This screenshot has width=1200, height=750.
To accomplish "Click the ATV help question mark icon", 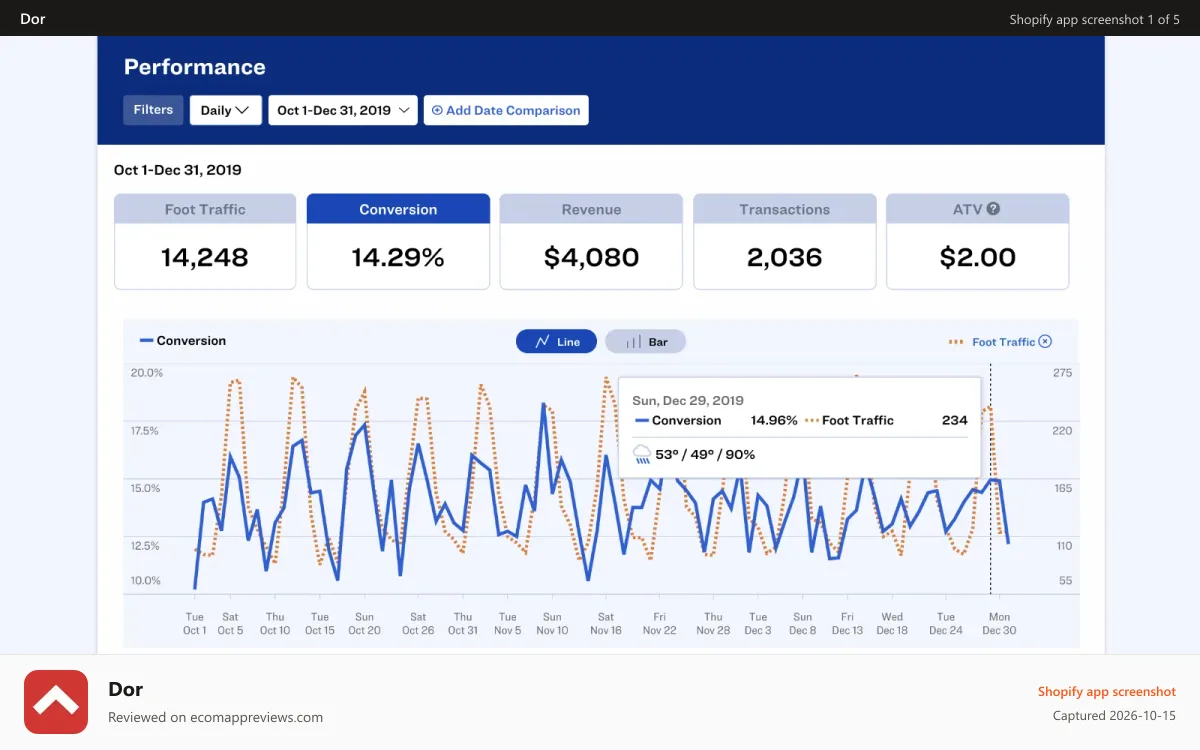I will (993, 209).
